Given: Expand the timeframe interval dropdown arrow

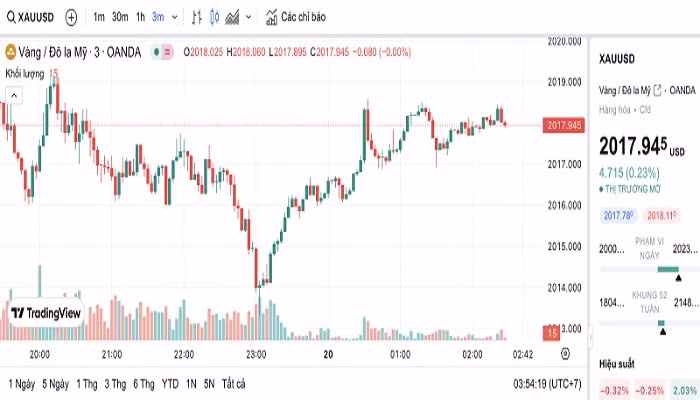Looking at the screenshot, I should point(175,17).
